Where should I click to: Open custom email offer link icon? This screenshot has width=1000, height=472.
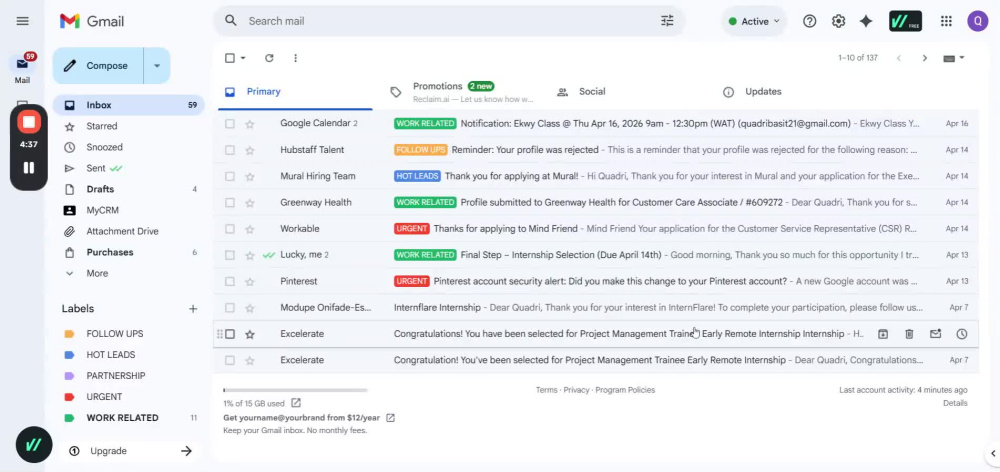click(390, 418)
